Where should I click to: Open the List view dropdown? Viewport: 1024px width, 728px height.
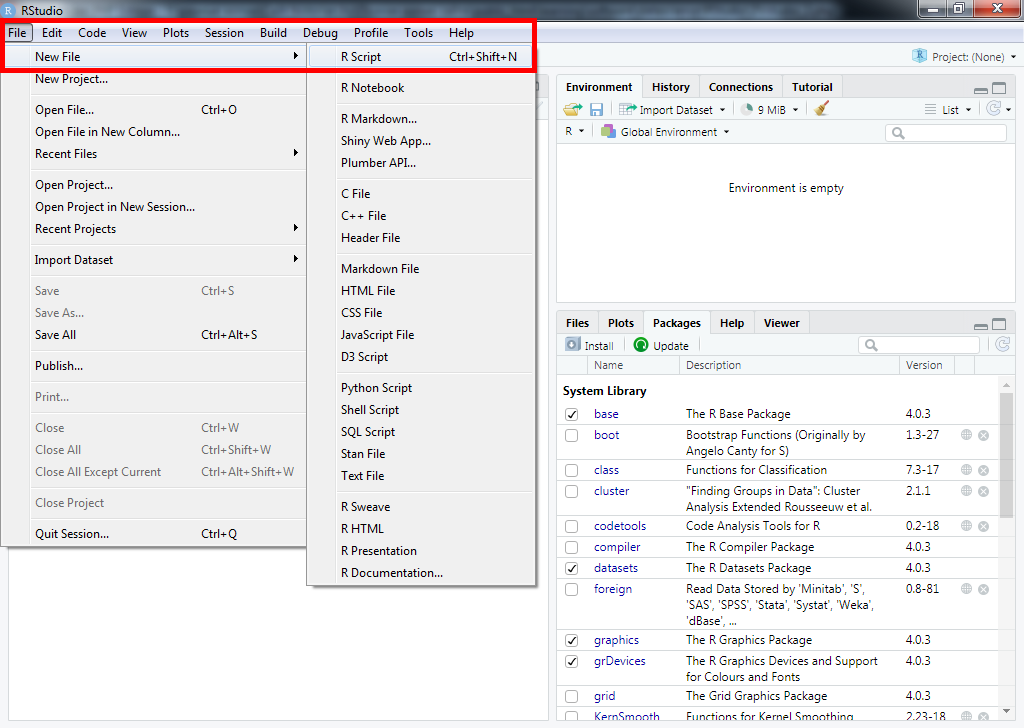948,110
